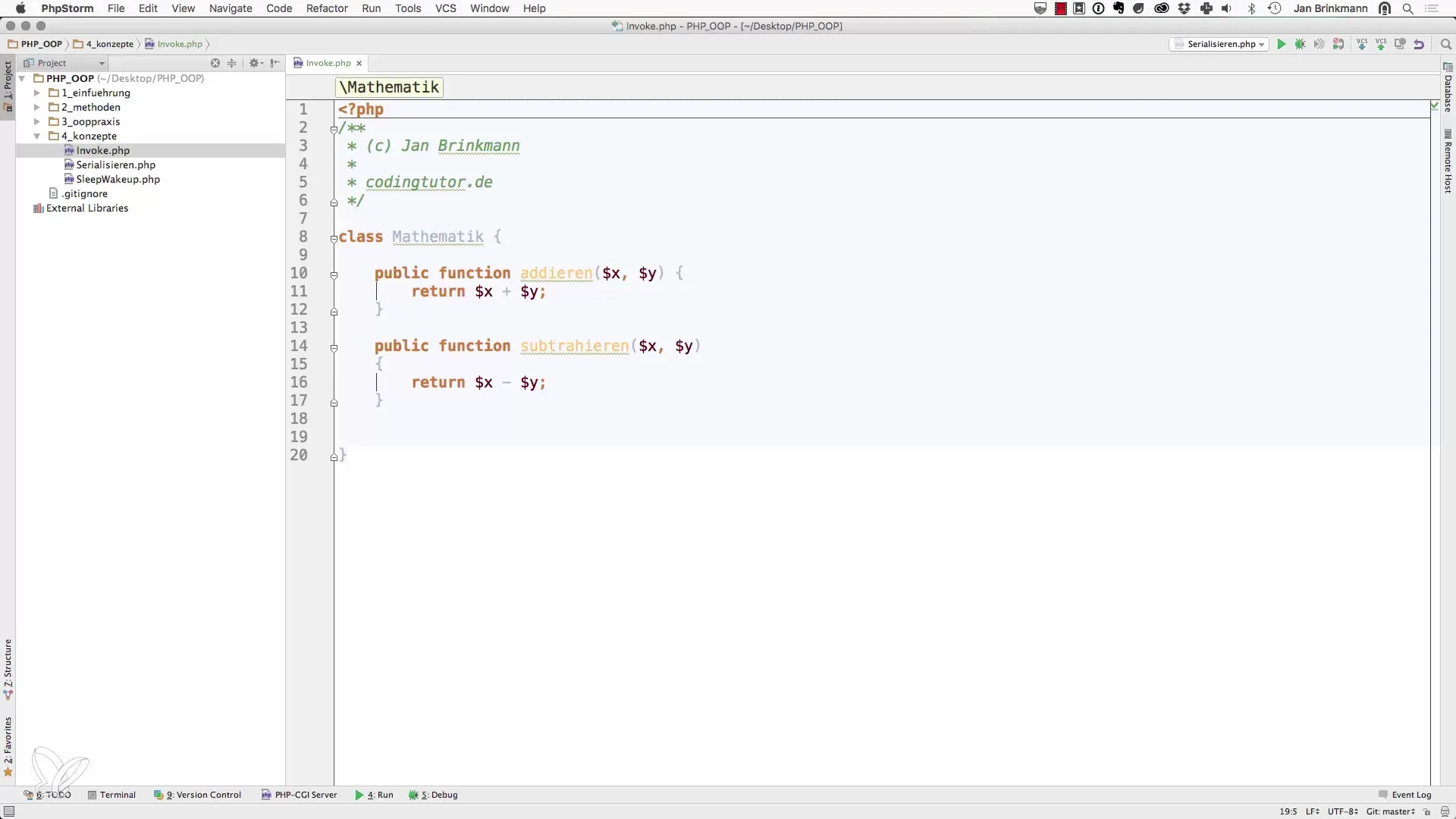
Task: Click the Hector inspector icon in status bar
Action: coord(1445,811)
